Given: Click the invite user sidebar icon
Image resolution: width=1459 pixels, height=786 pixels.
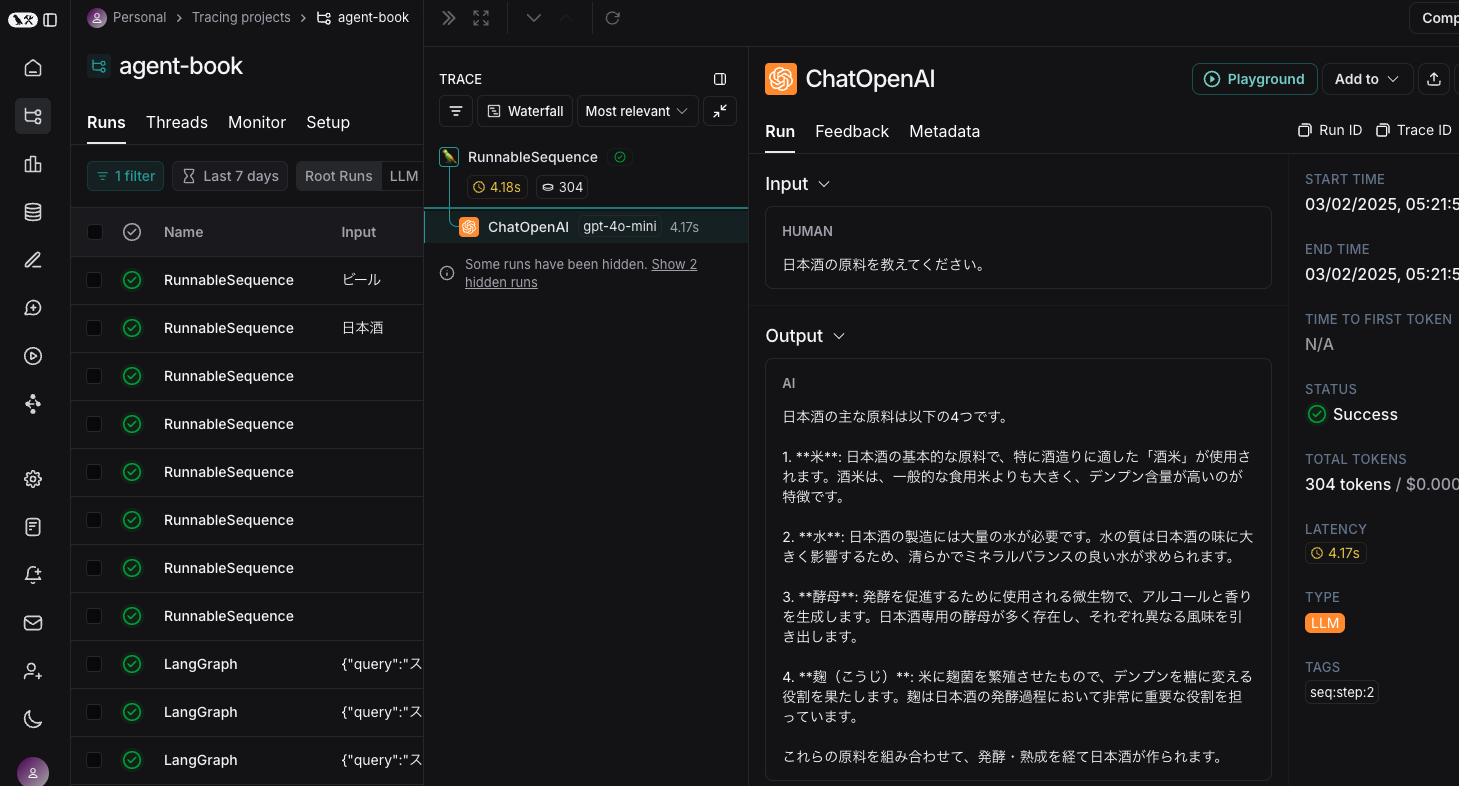Looking at the screenshot, I should coord(33,670).
